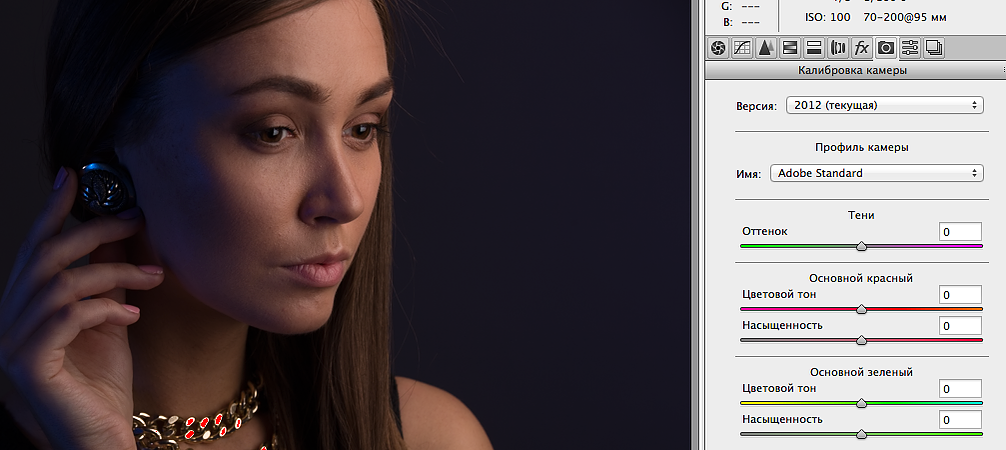Screen dimensions: 1006x450
Task: Click the Тени Оттенок value field
Action: tap(960, 231)
